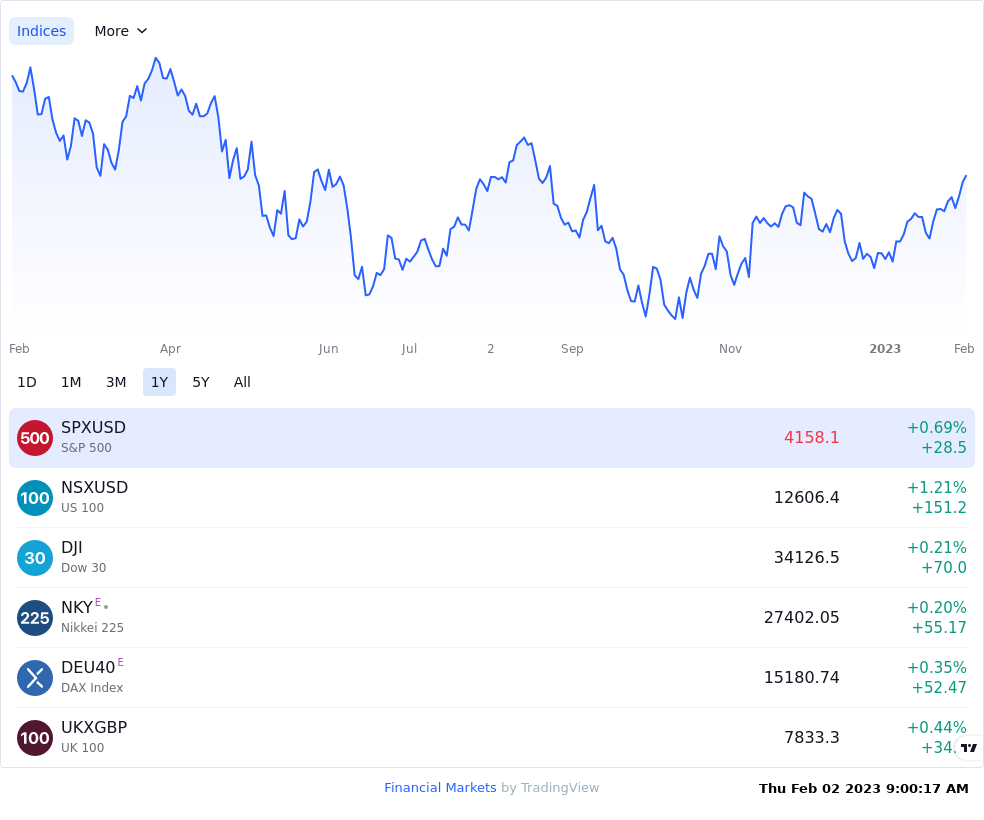This screenshot has width=984, height=820.
Task: Click the US 100 NSXUSD logo icon
Action: tap(35, 498)
